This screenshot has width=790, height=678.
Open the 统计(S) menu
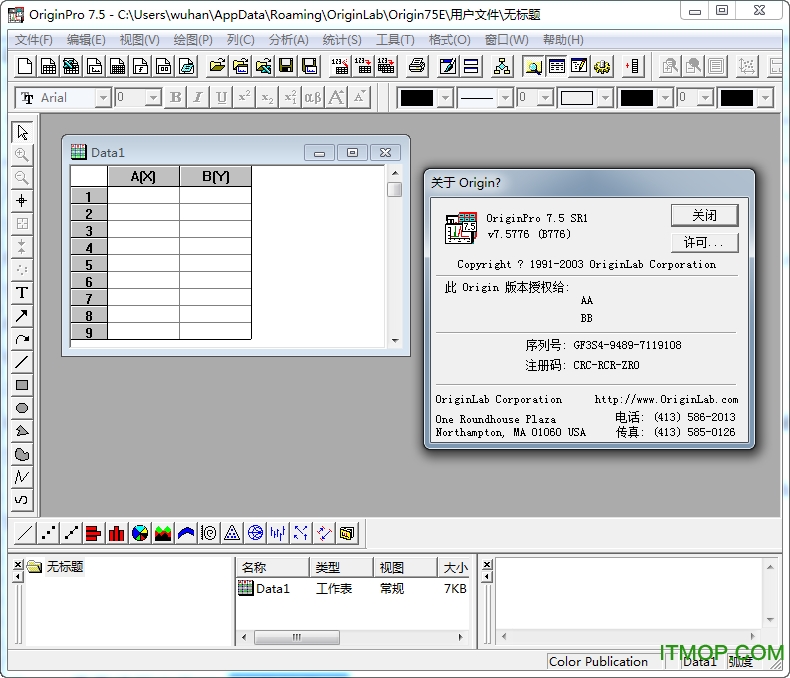tap(342, 40)
